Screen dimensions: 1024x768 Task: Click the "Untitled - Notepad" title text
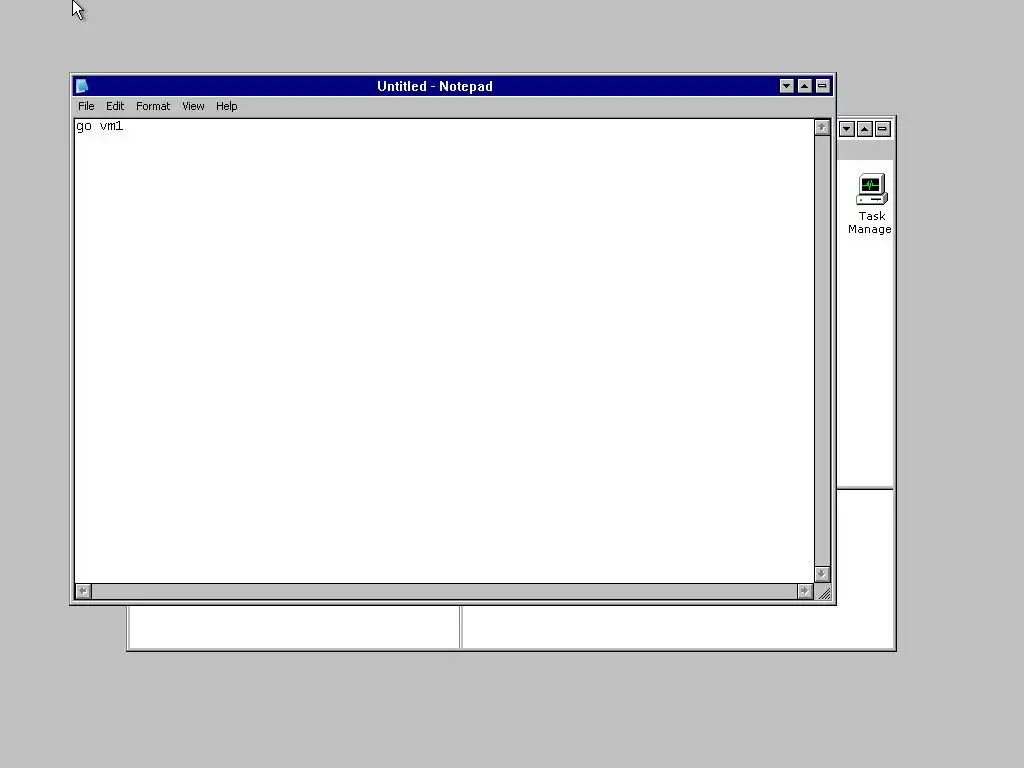click(434, 86)
